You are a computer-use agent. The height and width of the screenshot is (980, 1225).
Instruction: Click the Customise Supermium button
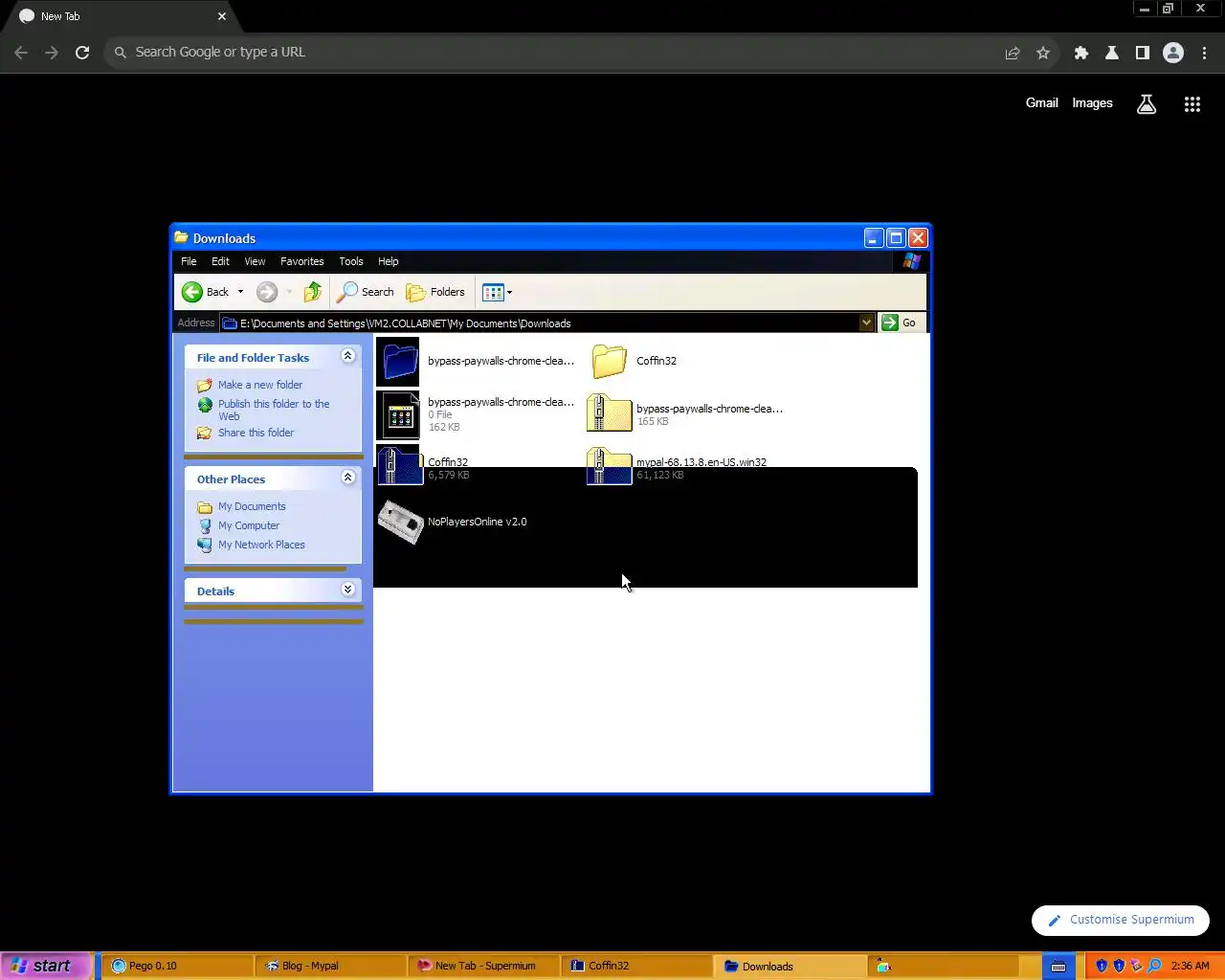[x=1121, y=920]
